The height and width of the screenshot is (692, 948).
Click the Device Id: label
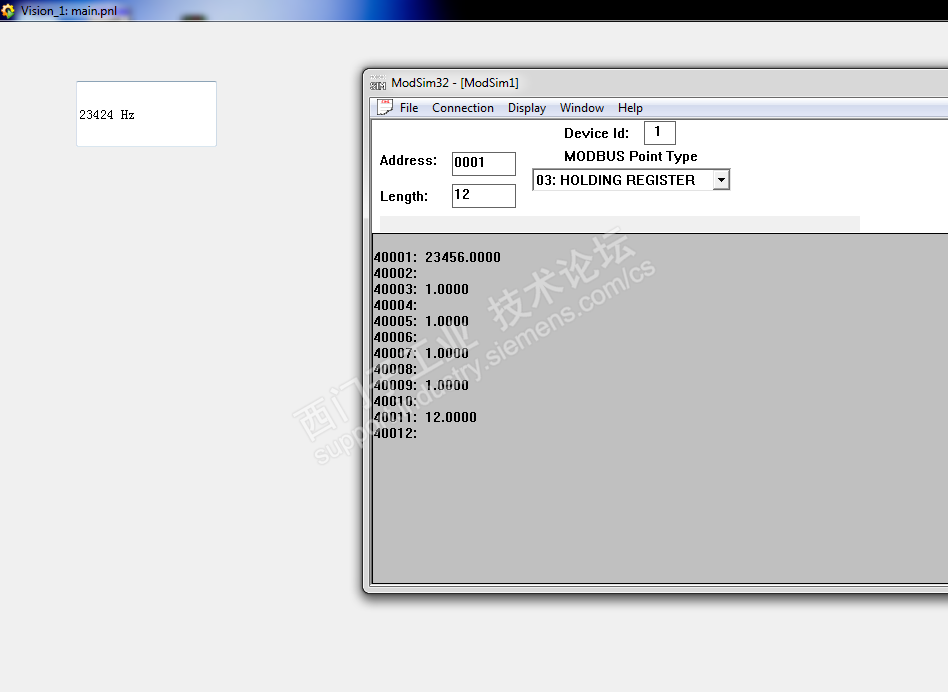click(596, 134)
